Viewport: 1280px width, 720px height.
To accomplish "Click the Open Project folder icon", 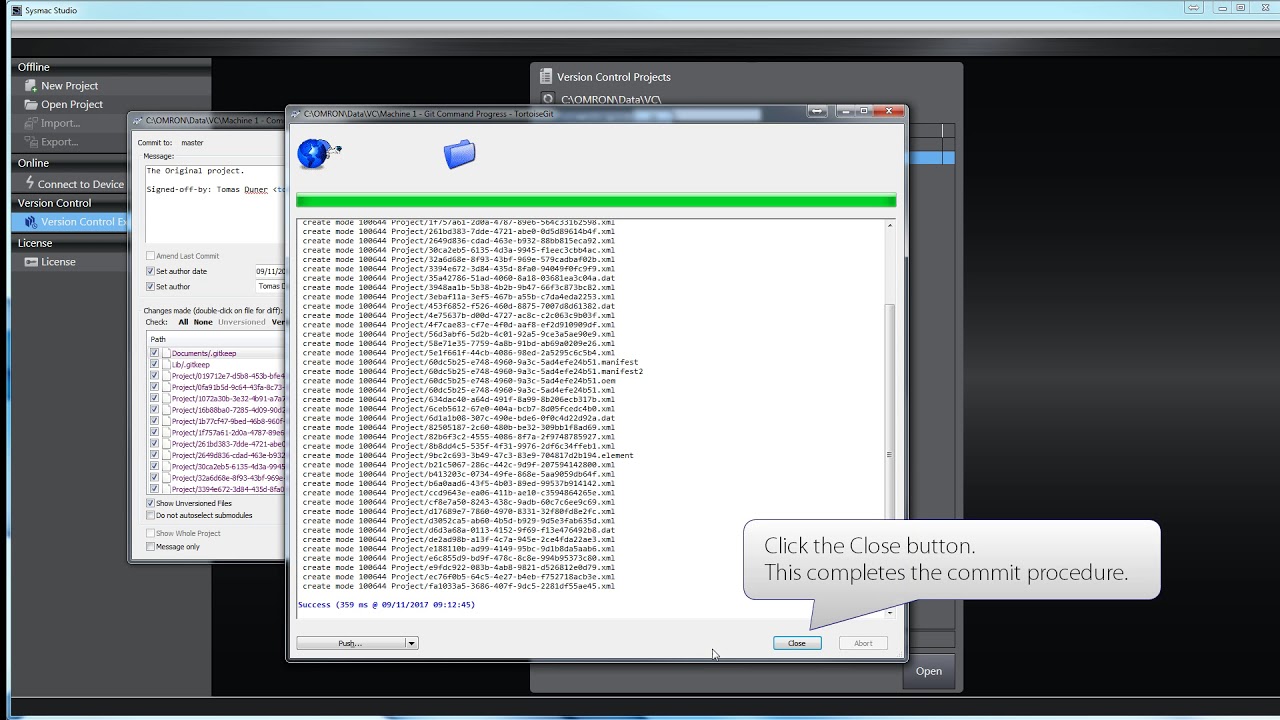I will click(31, 104).
